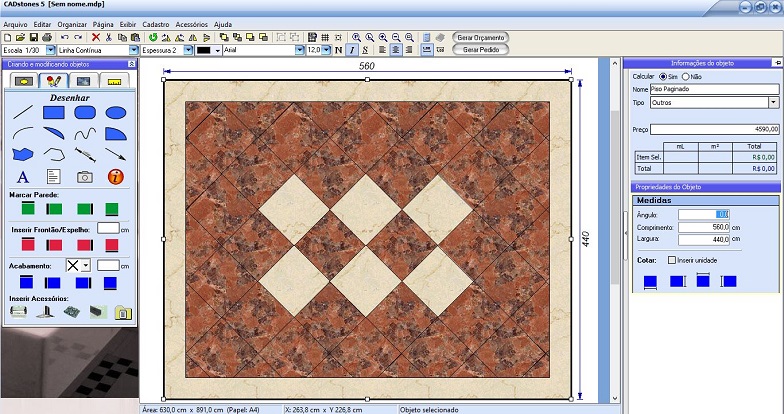Open the Arquivo menu
784x414 pixels.
point(16,24)
